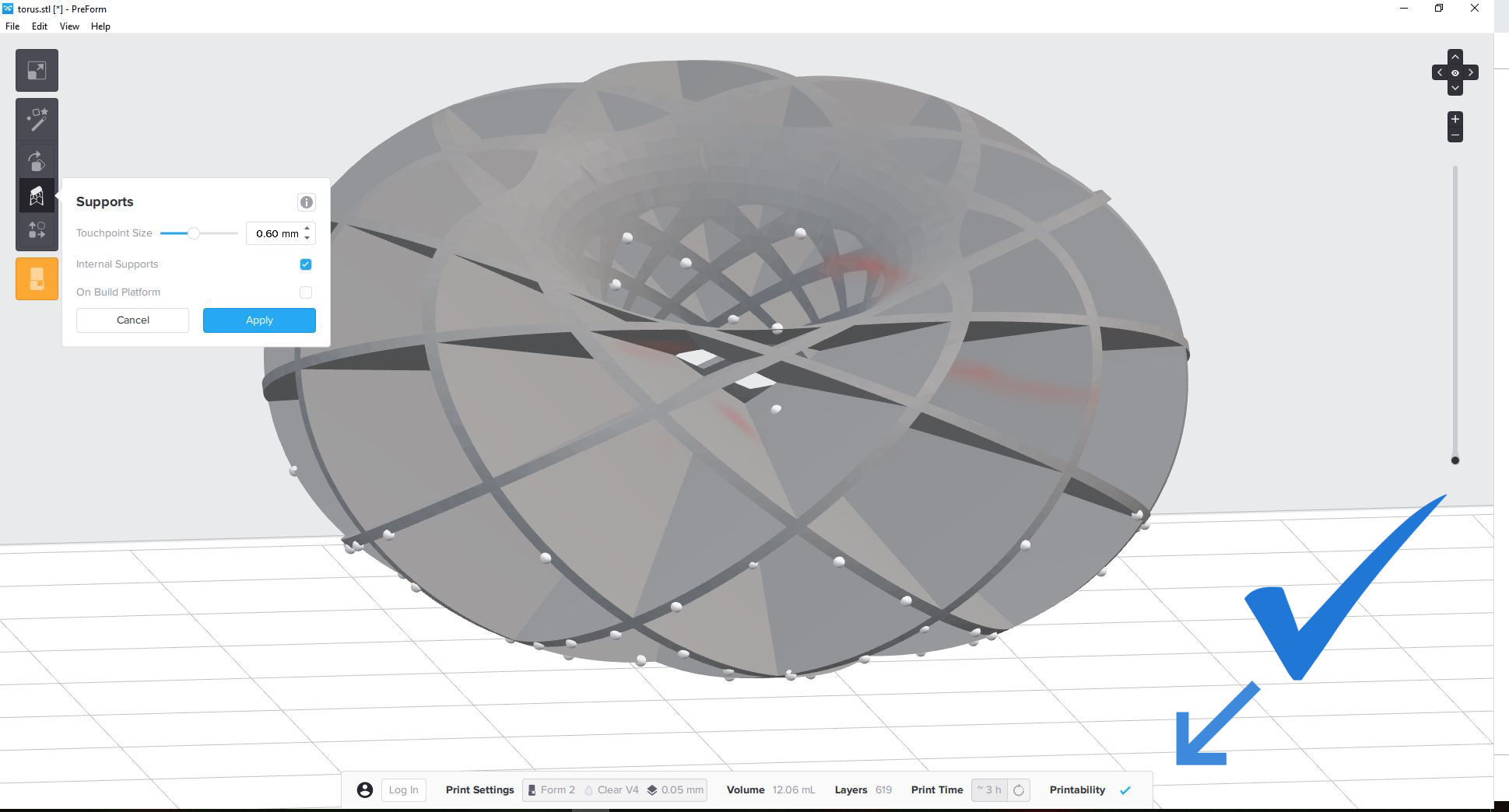1509x812 pixels.
Task: Minimize the PreForm window
Action: tap(1404, 9)
